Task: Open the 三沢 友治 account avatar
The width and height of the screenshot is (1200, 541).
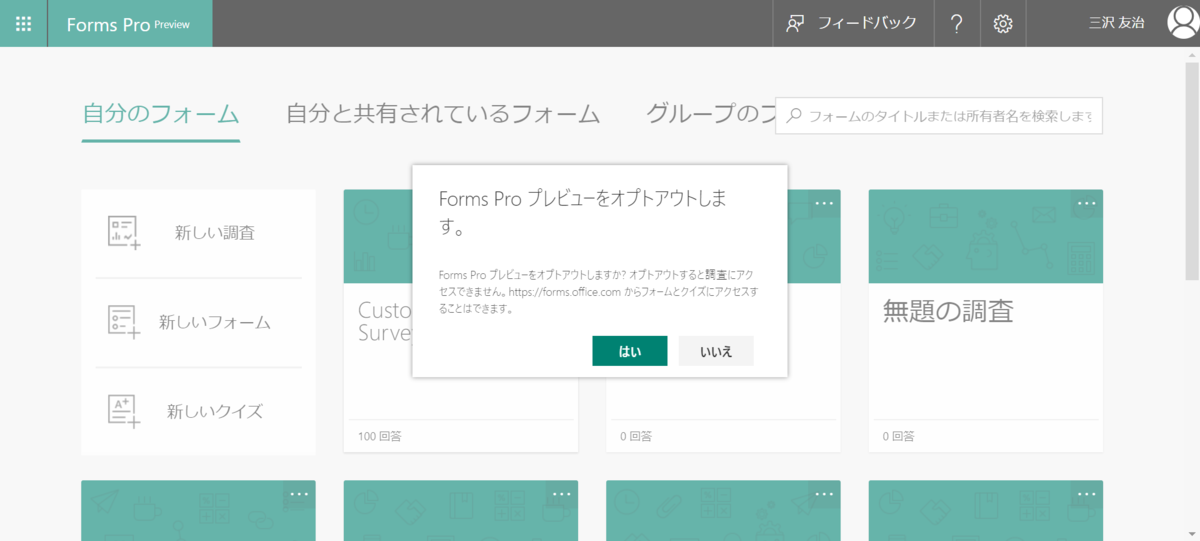Action: [x=1183, y=23]
